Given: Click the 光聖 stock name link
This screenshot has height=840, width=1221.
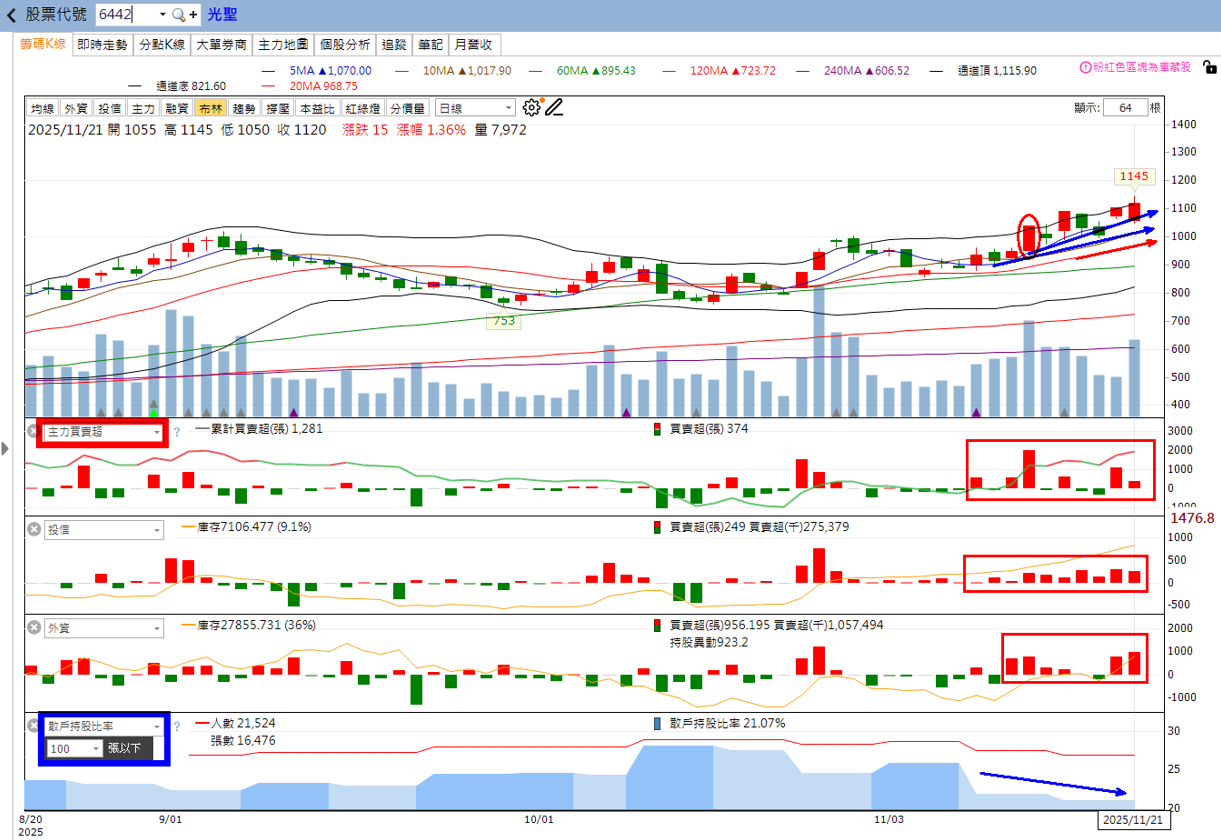Looking at the screenshot, I should coord(221,15).
